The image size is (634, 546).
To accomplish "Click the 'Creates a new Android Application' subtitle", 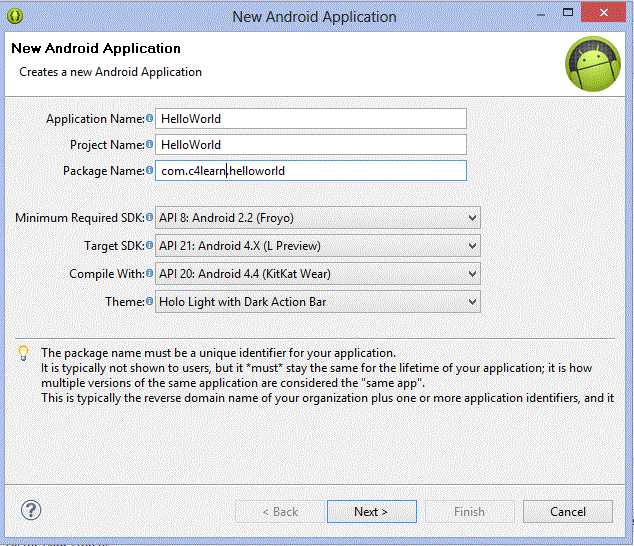I will (x=110, y=72).
